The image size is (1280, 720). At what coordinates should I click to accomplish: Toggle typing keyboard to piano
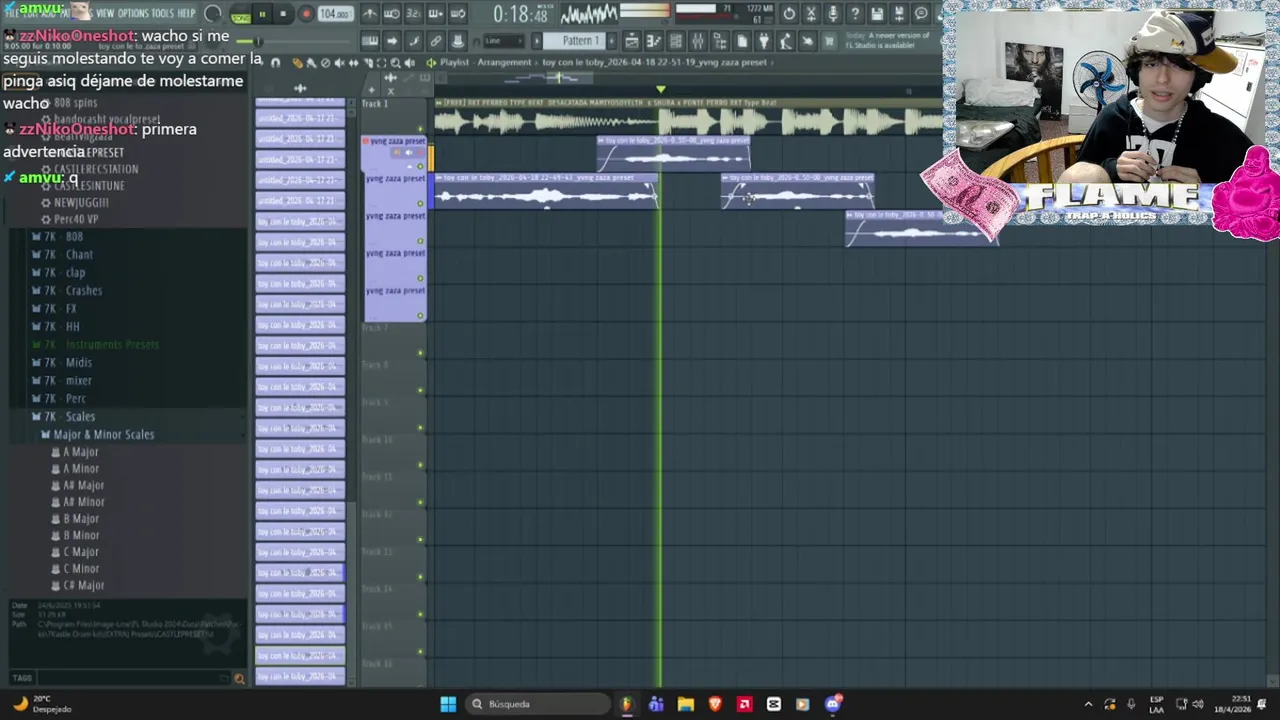[369, 41]
